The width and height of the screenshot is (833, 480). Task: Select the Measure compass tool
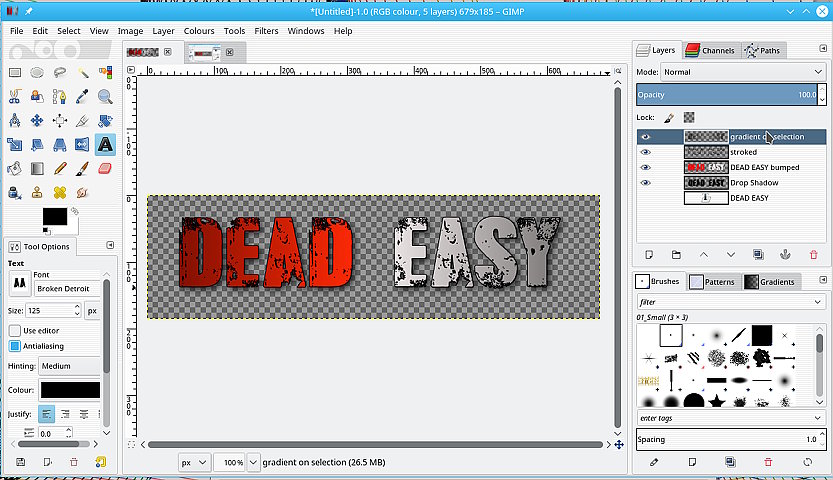coord(15,121)
